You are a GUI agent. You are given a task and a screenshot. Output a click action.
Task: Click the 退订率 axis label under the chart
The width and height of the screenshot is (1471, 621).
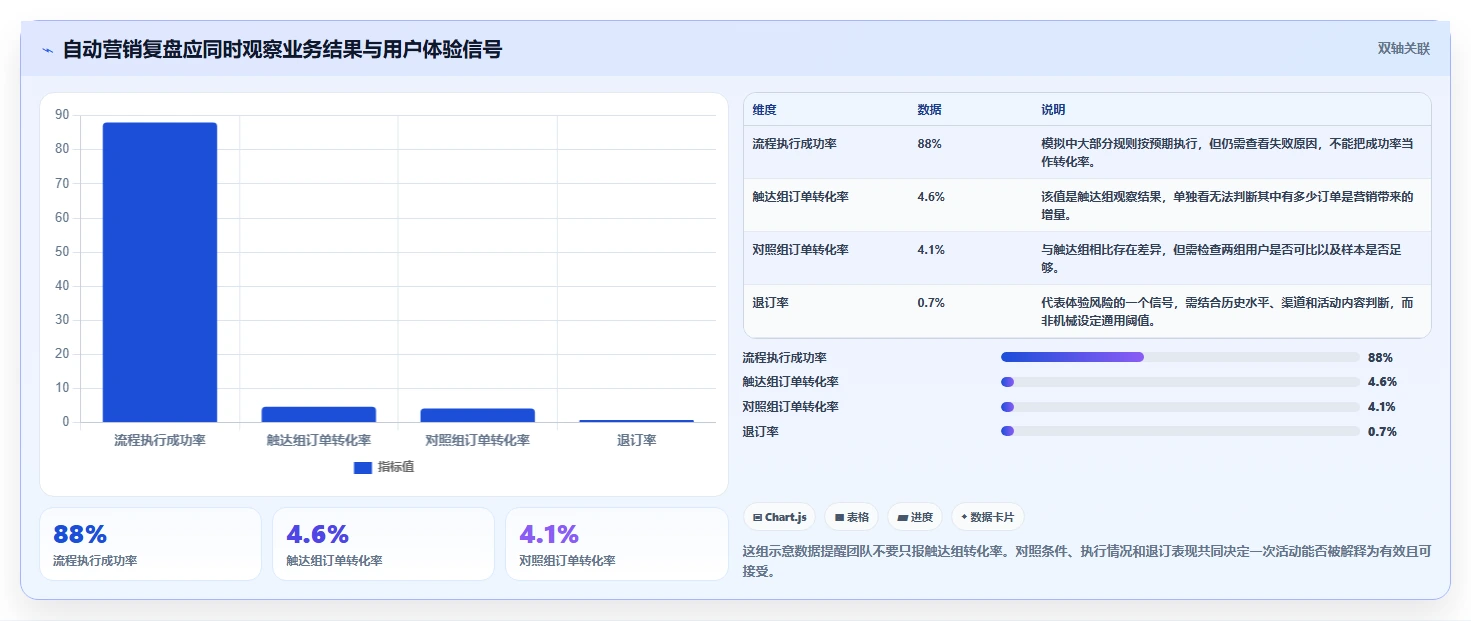(637, 440)
